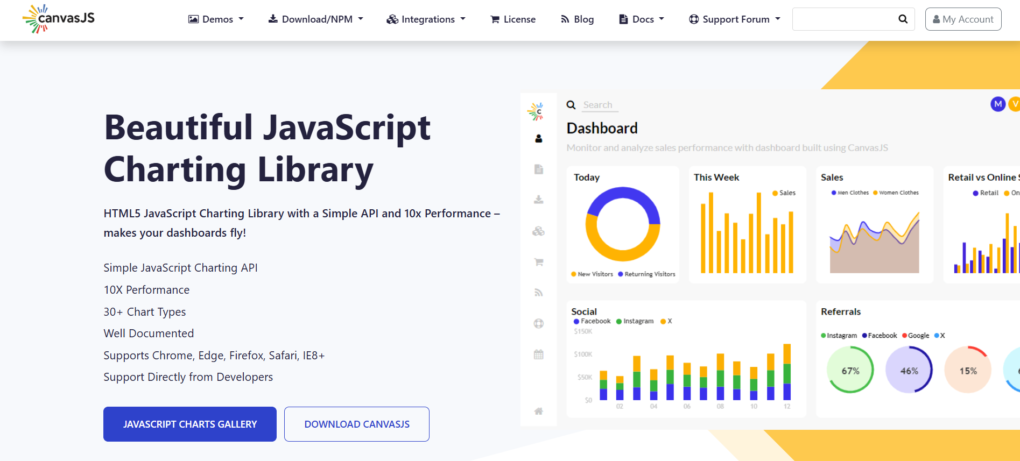This screenshot has height=461, width=1020.
Task: Toggle Google legend in Referrals
Action: click(915, 336)
